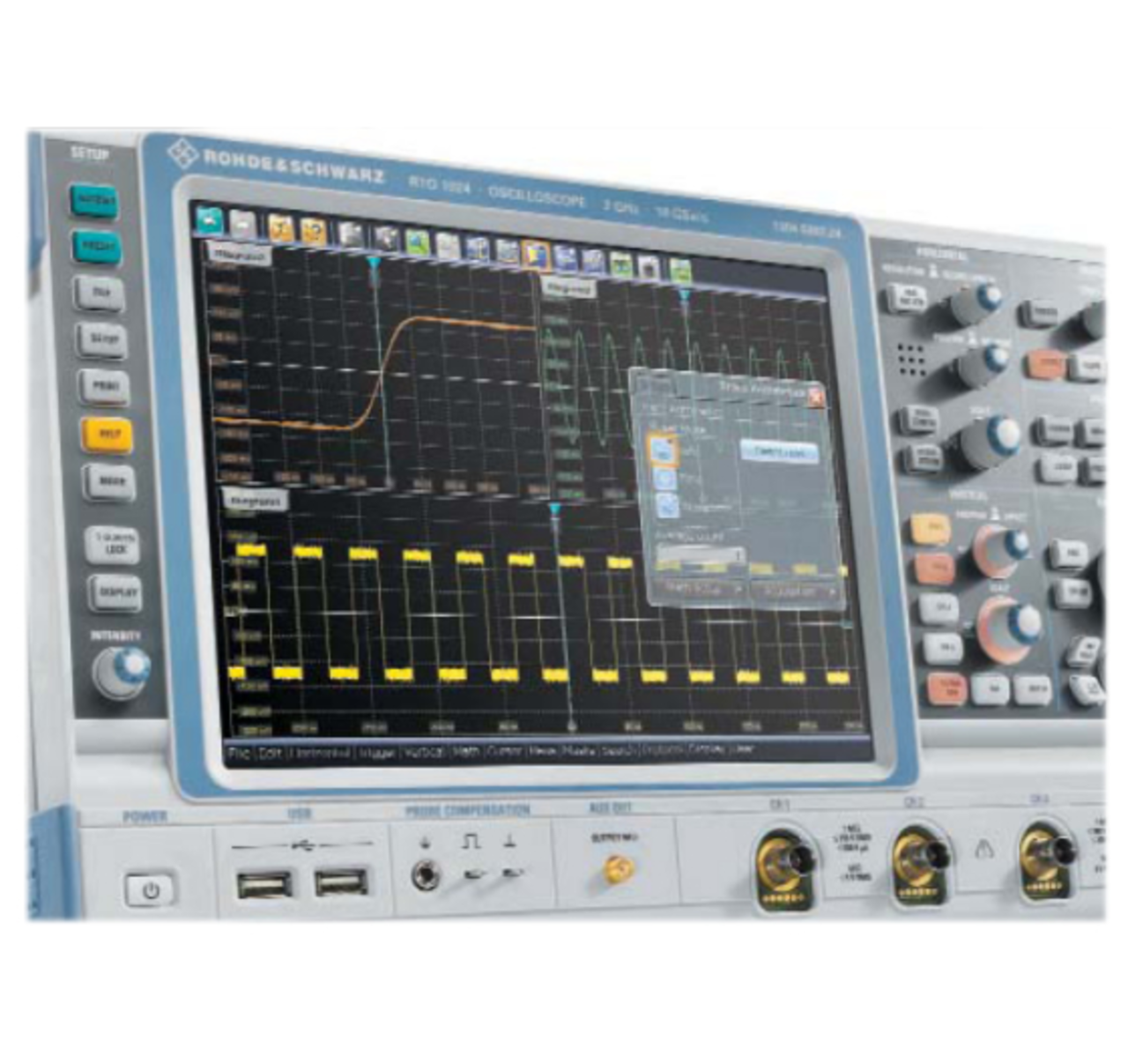
Task: Select the orange-framed highlighted toolbar icon
Action: pos(536,256)
